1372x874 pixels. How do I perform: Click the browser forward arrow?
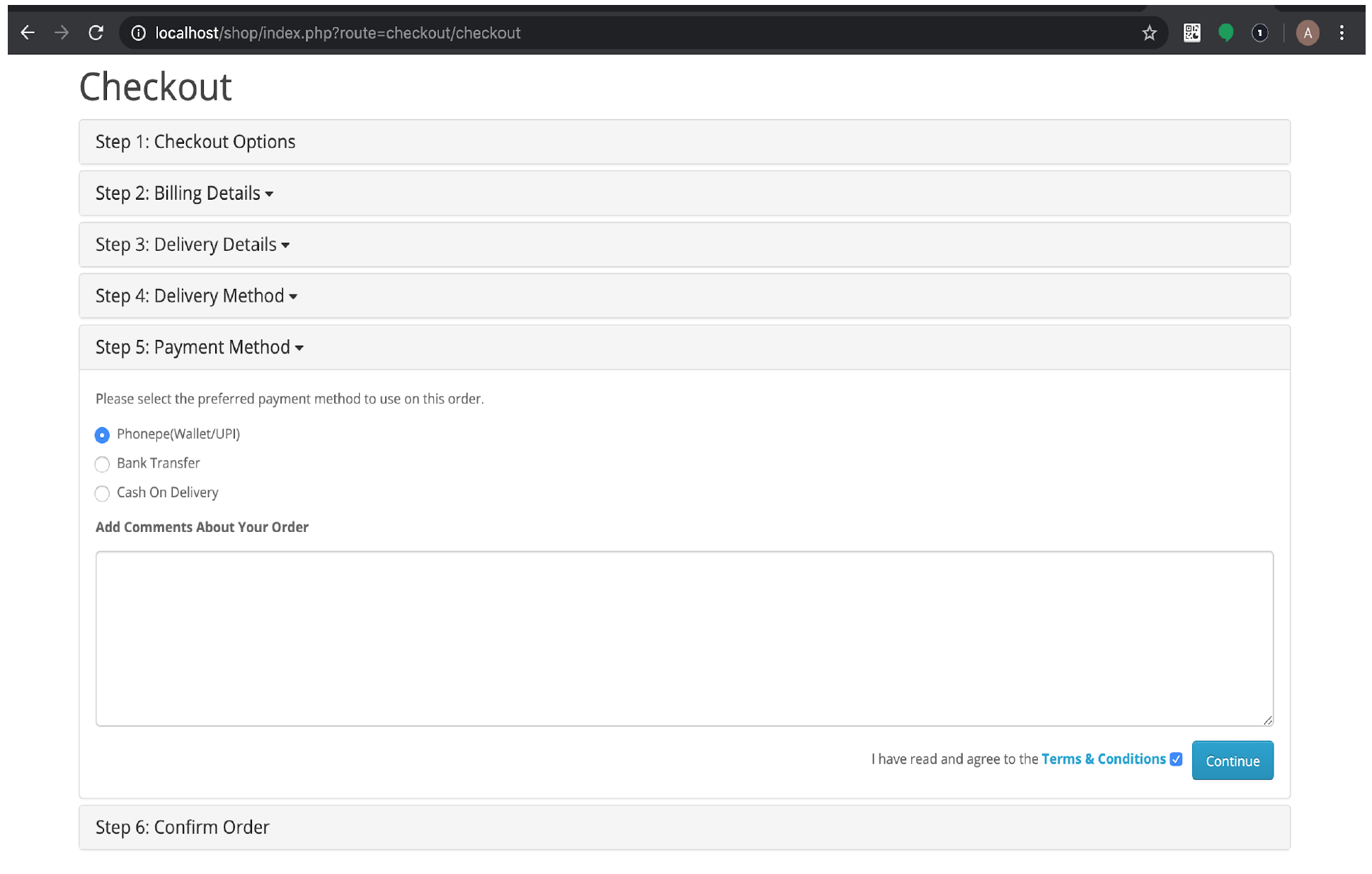pos(62,33)
